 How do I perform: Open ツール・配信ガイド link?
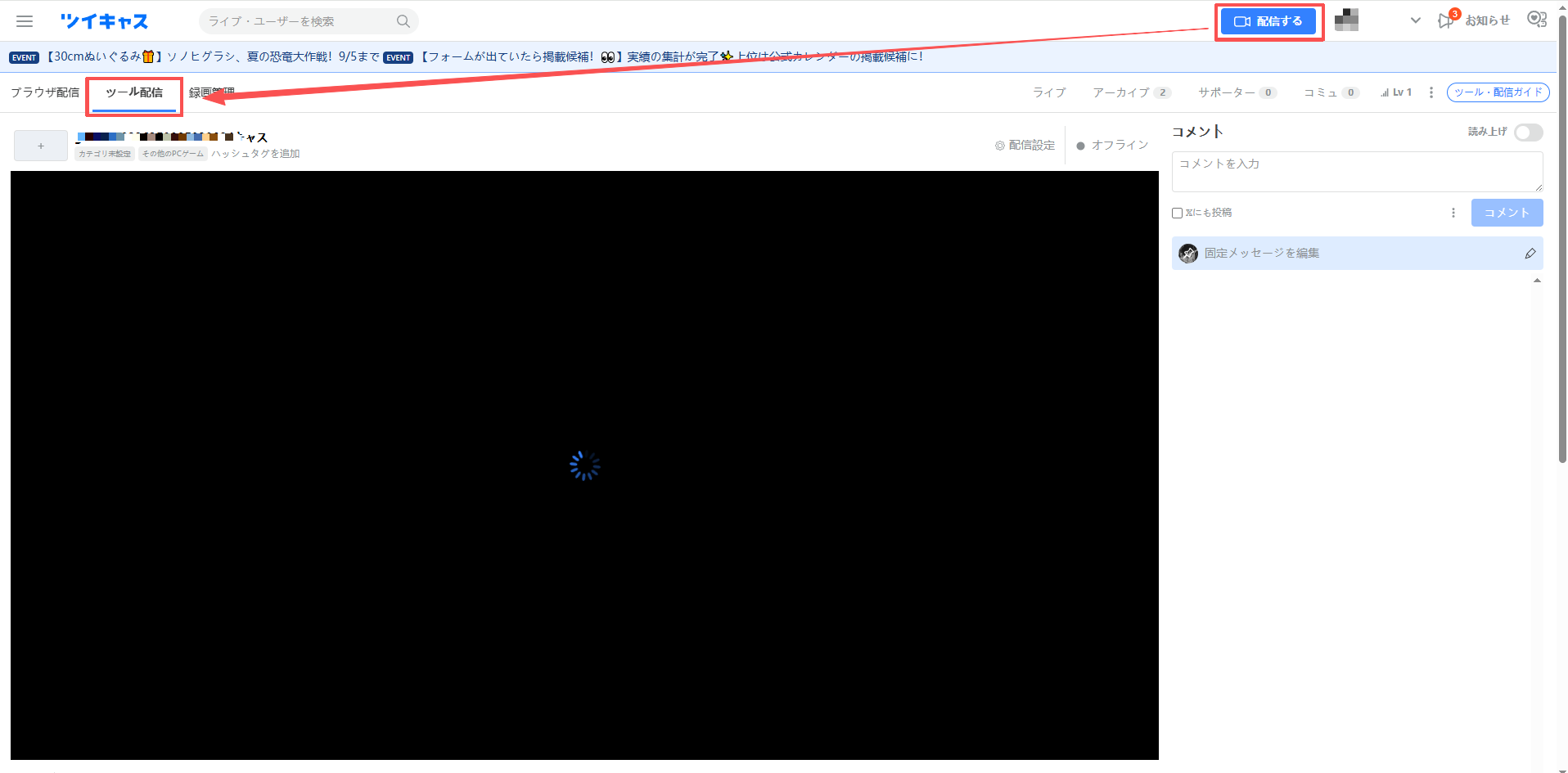coord(1498,92)
